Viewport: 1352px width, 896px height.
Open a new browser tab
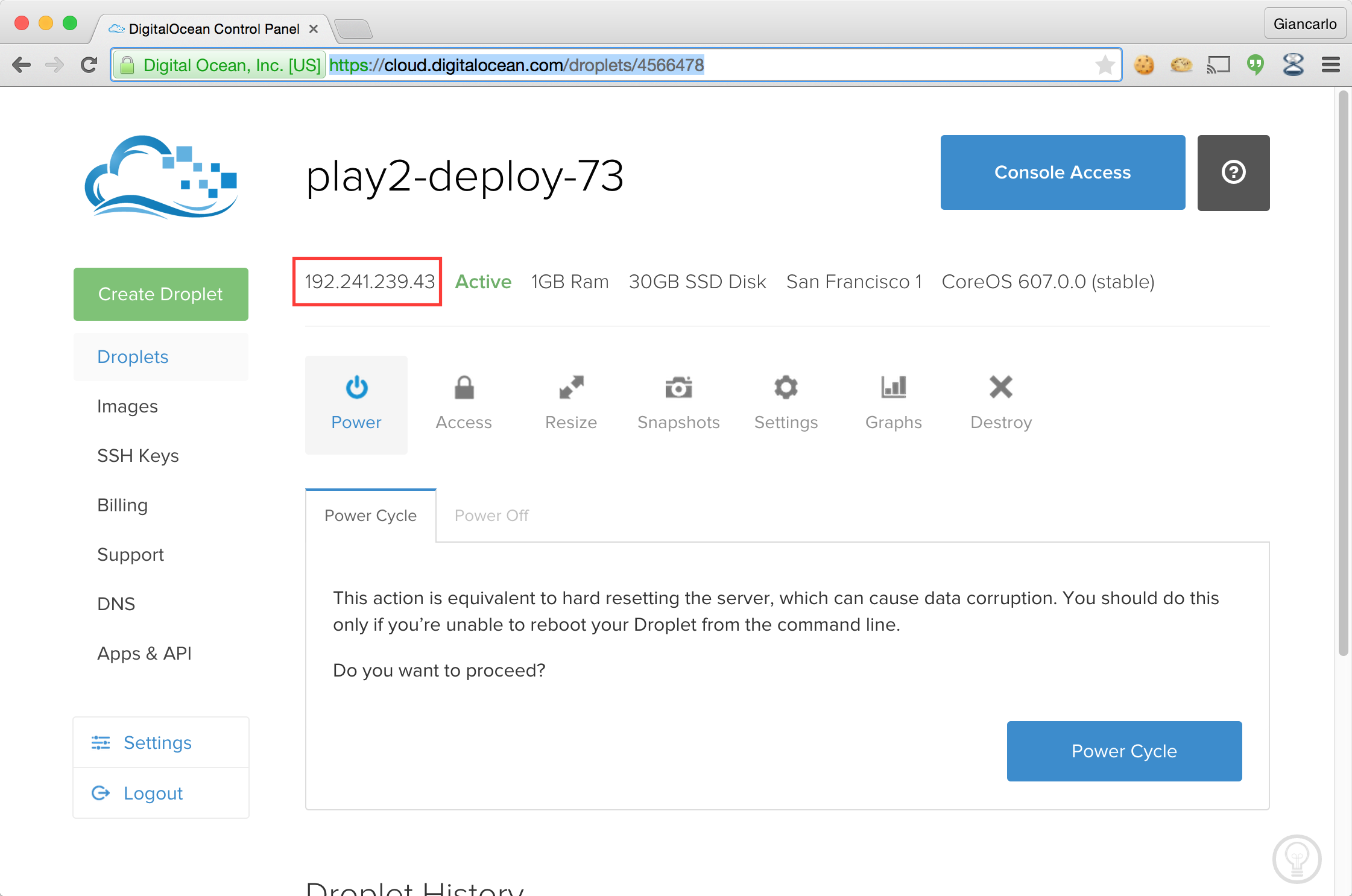pyautogui.click(x=353, y=28)
